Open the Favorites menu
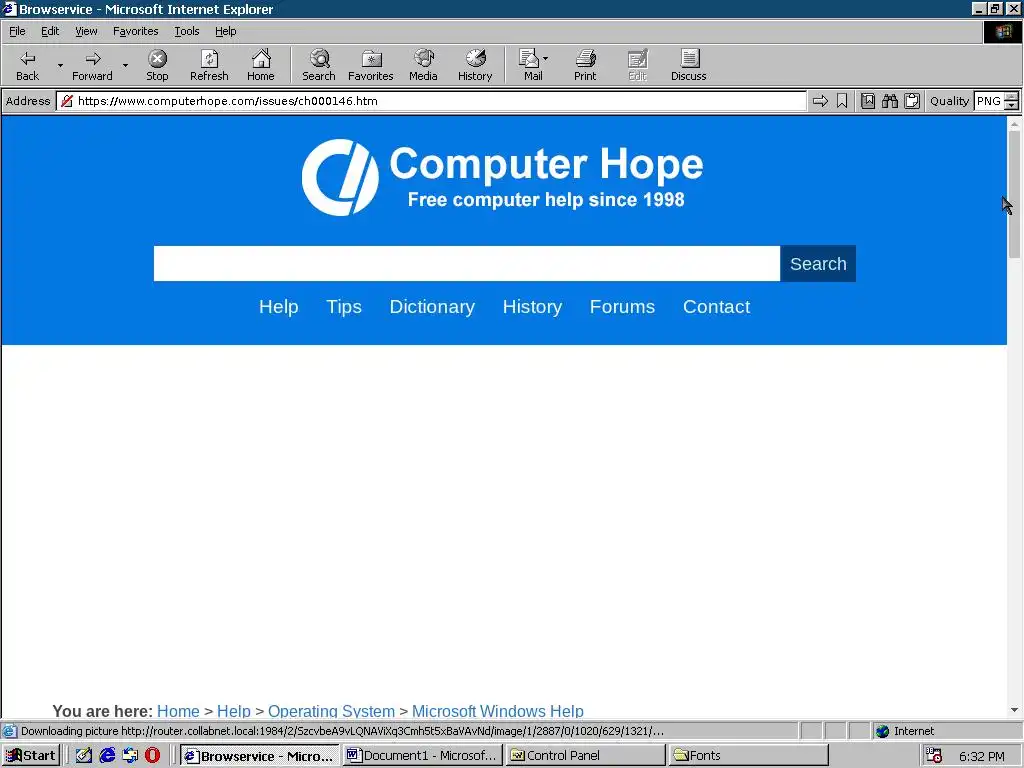 click(135, 31)
